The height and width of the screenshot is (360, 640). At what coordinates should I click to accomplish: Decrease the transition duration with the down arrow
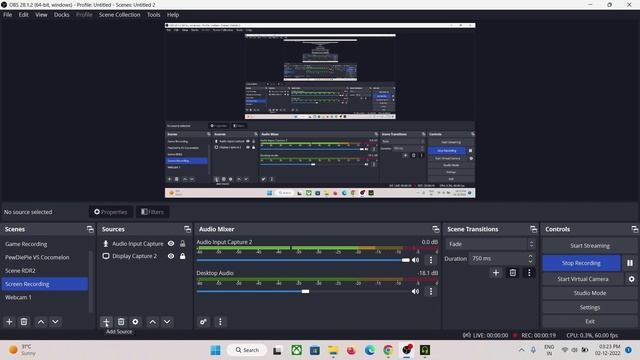click(x=530, y=261)
